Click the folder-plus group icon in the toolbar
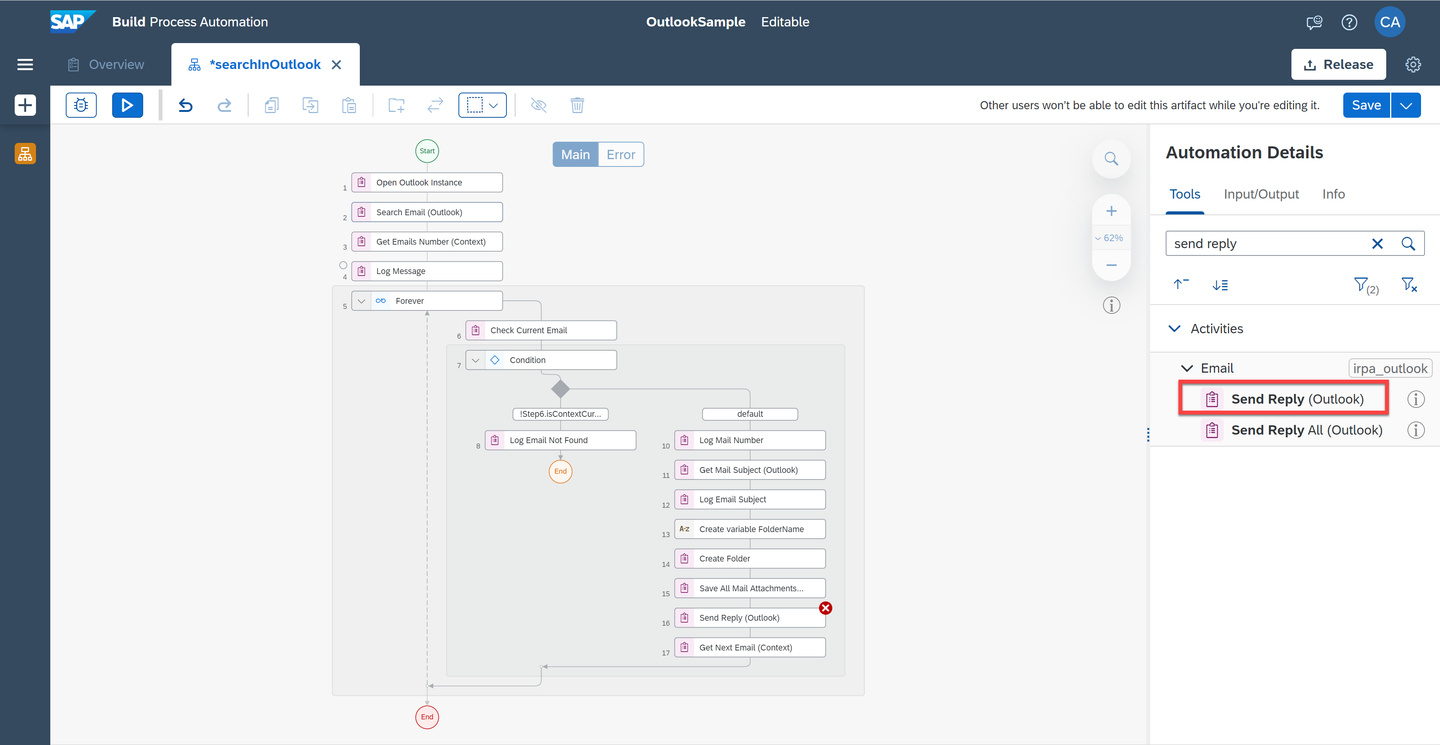 pos(397,105)
